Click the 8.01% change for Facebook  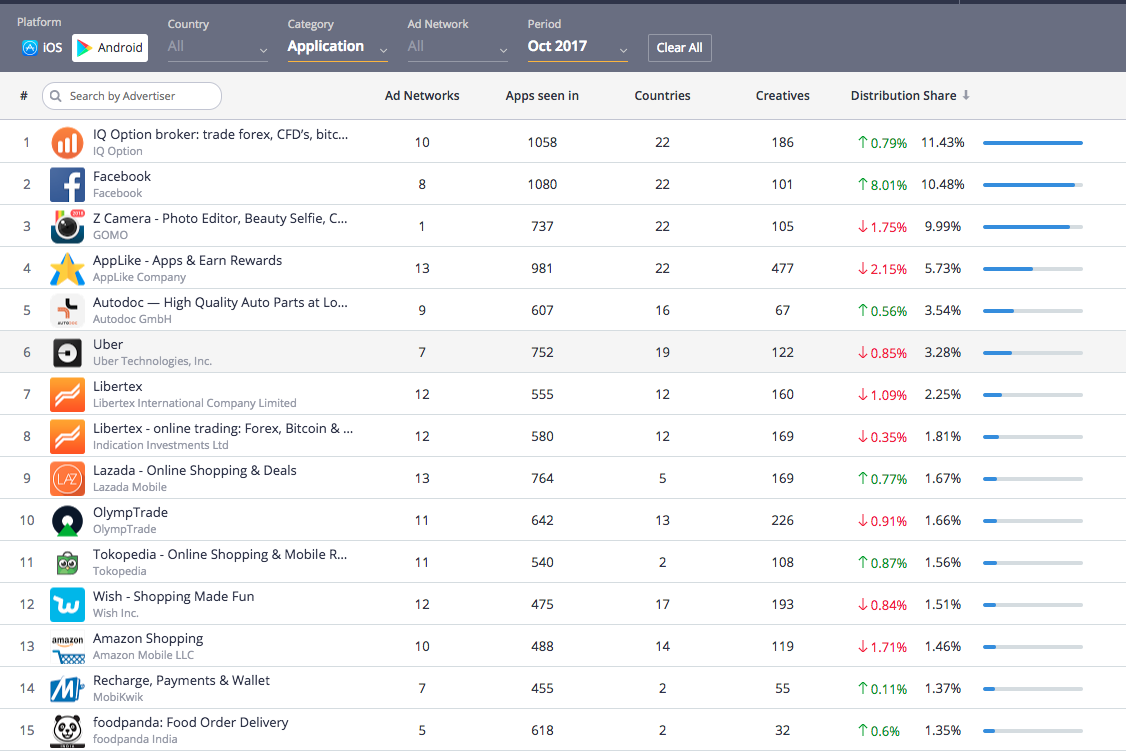[x=882, y=184]
